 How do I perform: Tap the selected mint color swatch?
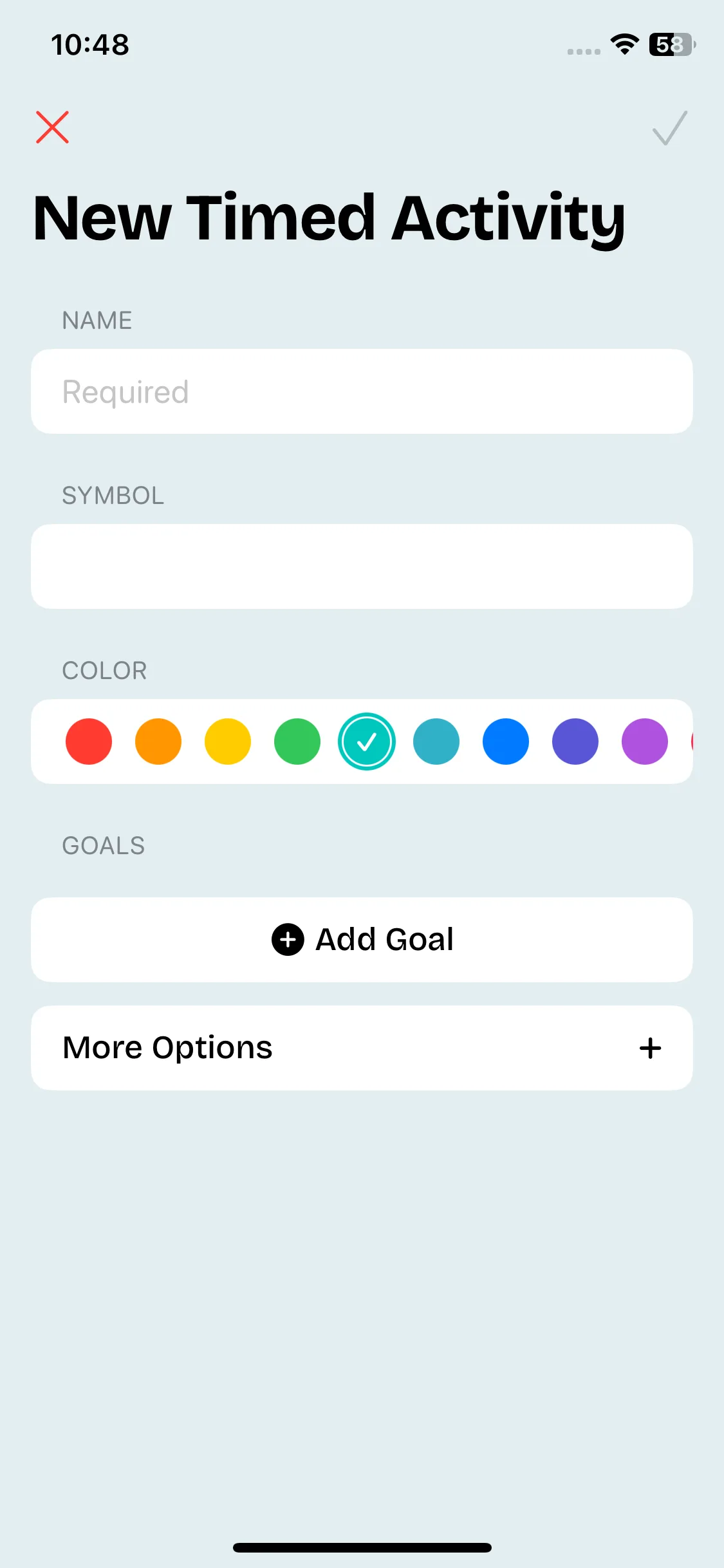click(x=367, y=742)
